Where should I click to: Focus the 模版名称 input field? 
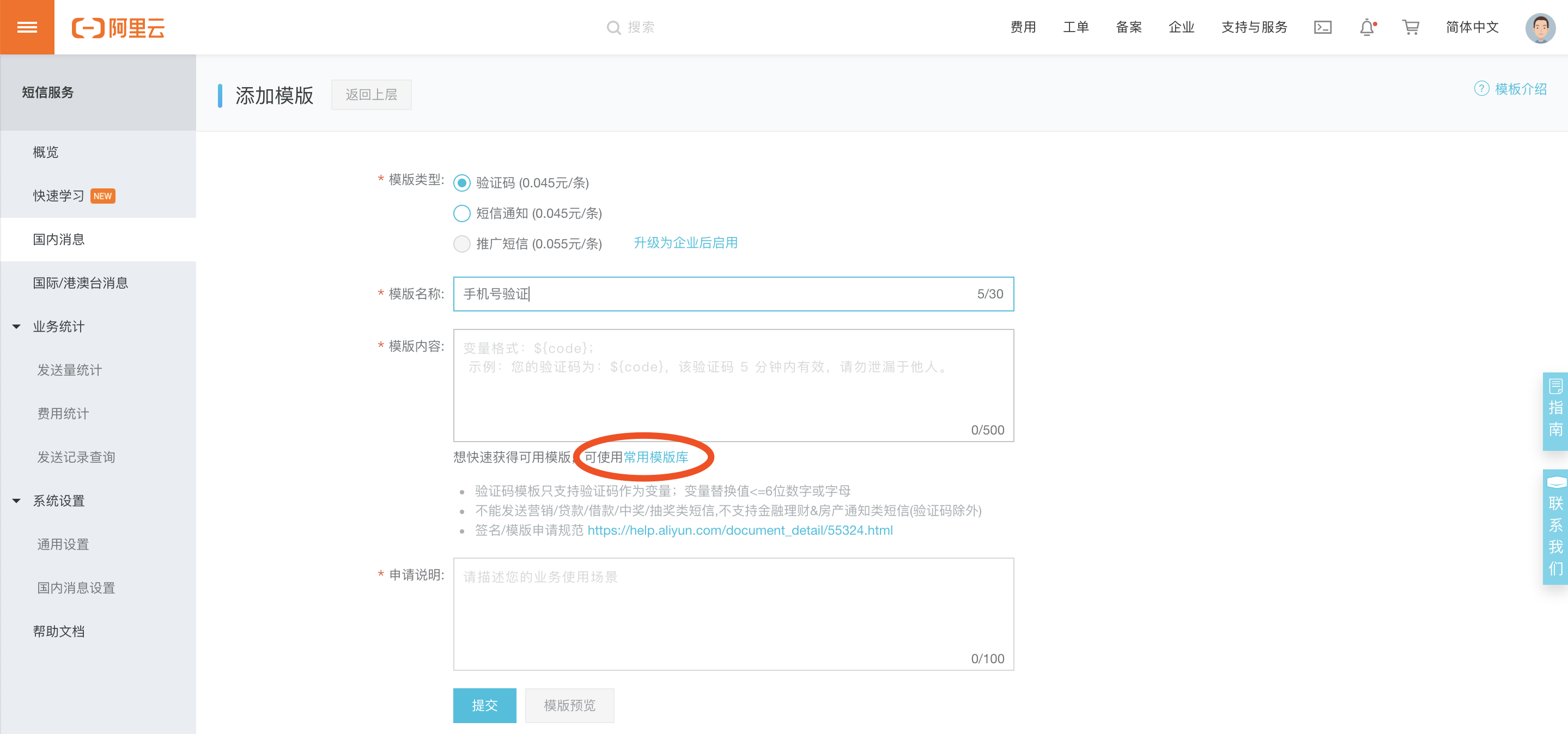(x=733, y=295)
